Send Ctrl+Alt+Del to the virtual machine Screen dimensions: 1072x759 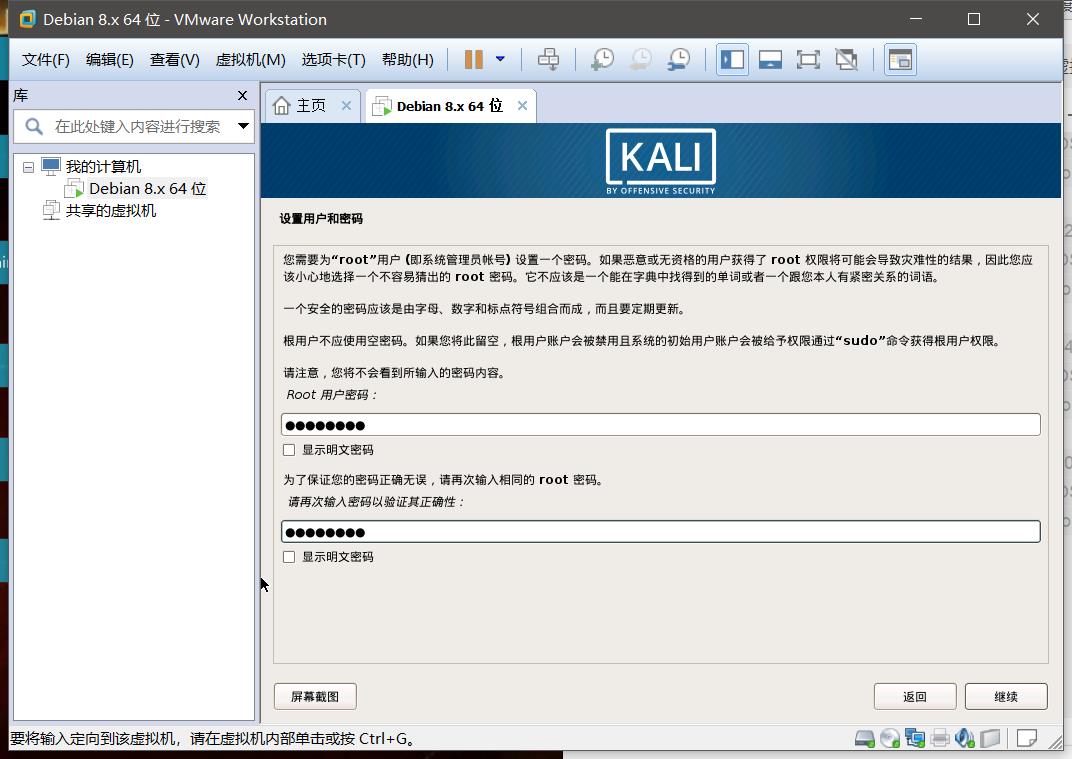(548, 59)
